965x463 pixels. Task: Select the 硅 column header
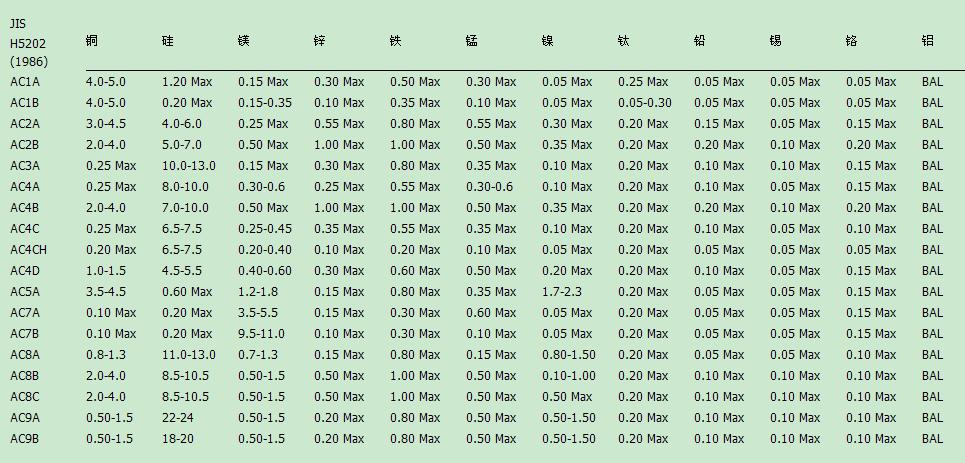[x=167, y=41]
